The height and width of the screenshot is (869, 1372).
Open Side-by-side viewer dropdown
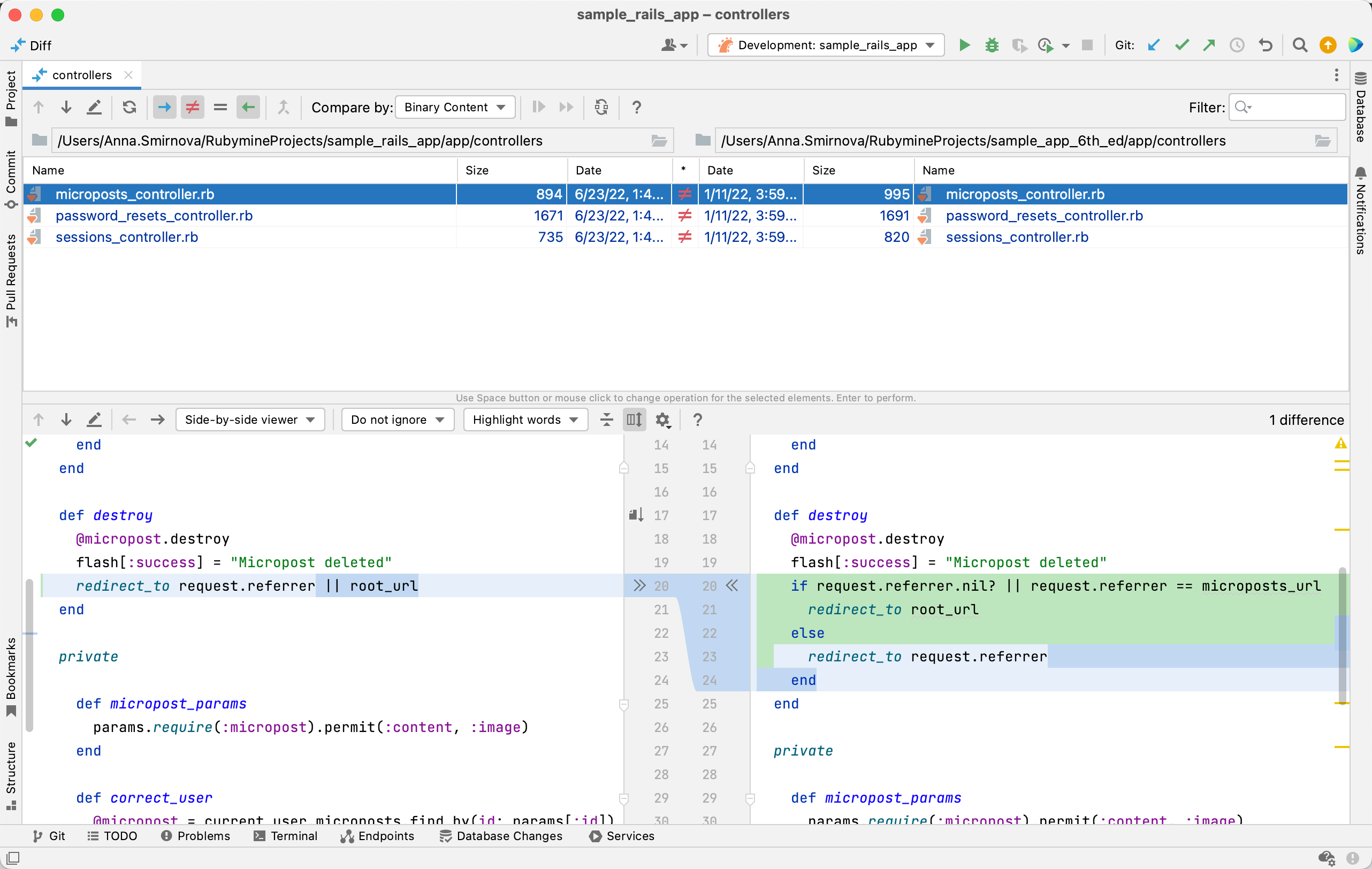tap(249, 420)
